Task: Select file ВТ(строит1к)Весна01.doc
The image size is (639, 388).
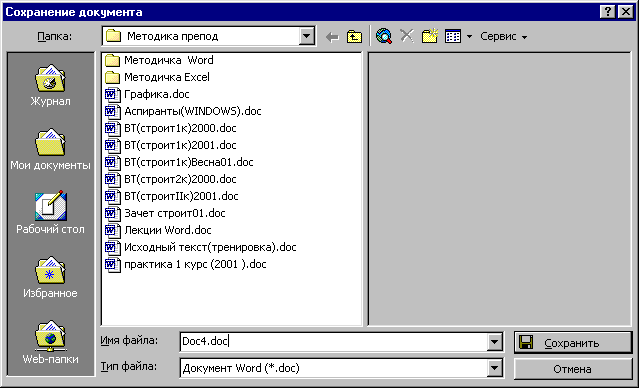Action: pos(179,162)
